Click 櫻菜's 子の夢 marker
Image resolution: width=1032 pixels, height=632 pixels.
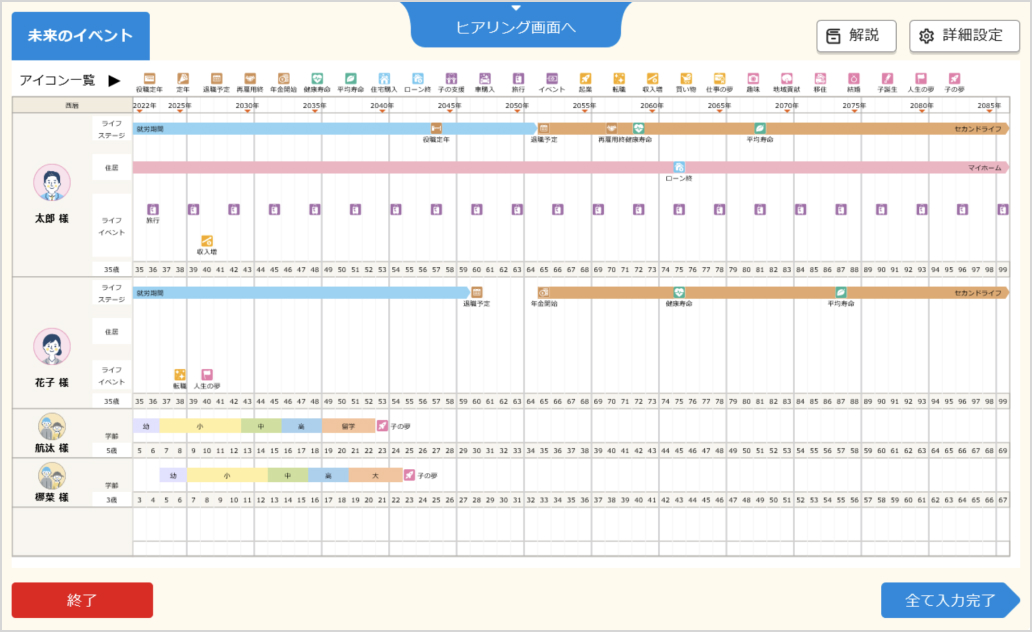[x=409, y=475]
